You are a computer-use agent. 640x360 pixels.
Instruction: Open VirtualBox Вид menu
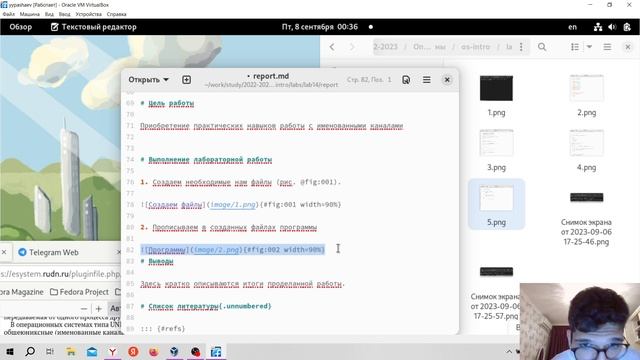pyautogui.click(x=49, y=14)
